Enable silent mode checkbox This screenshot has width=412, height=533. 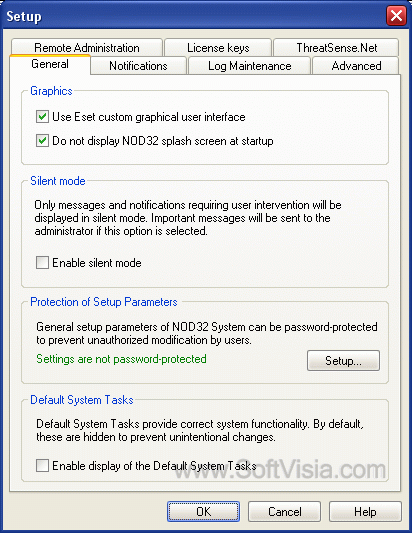pyautogui.click(x=42, y=262)
